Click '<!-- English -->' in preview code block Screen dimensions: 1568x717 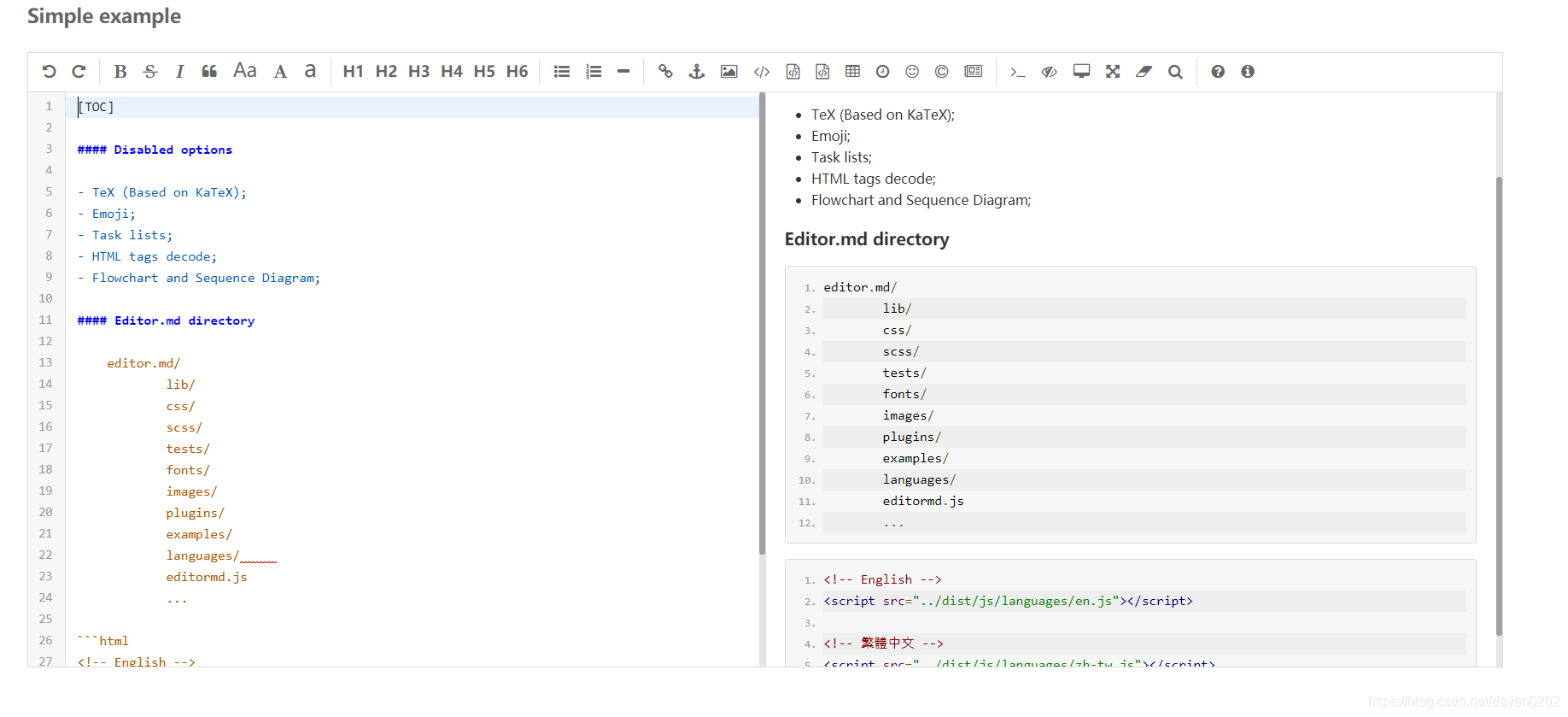(882, 579)
